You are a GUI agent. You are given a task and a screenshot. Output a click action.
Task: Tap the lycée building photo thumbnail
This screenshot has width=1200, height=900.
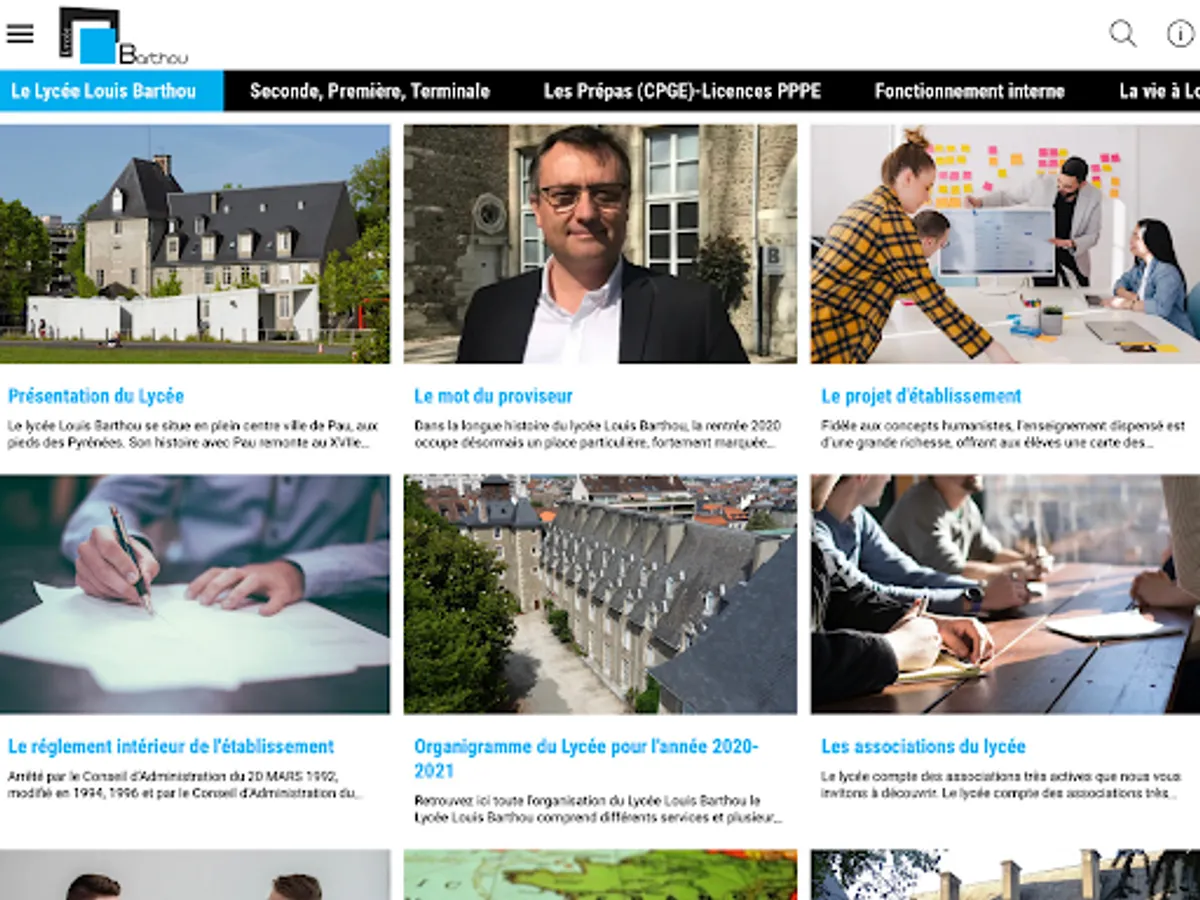(x=195, y=243)
